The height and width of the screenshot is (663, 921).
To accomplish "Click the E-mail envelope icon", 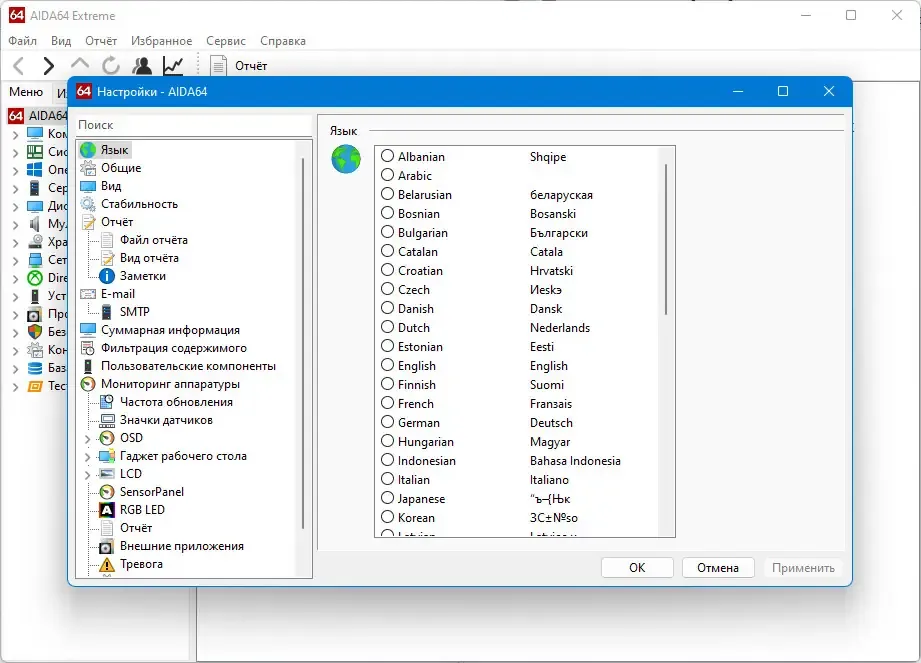I will [88, 294].
